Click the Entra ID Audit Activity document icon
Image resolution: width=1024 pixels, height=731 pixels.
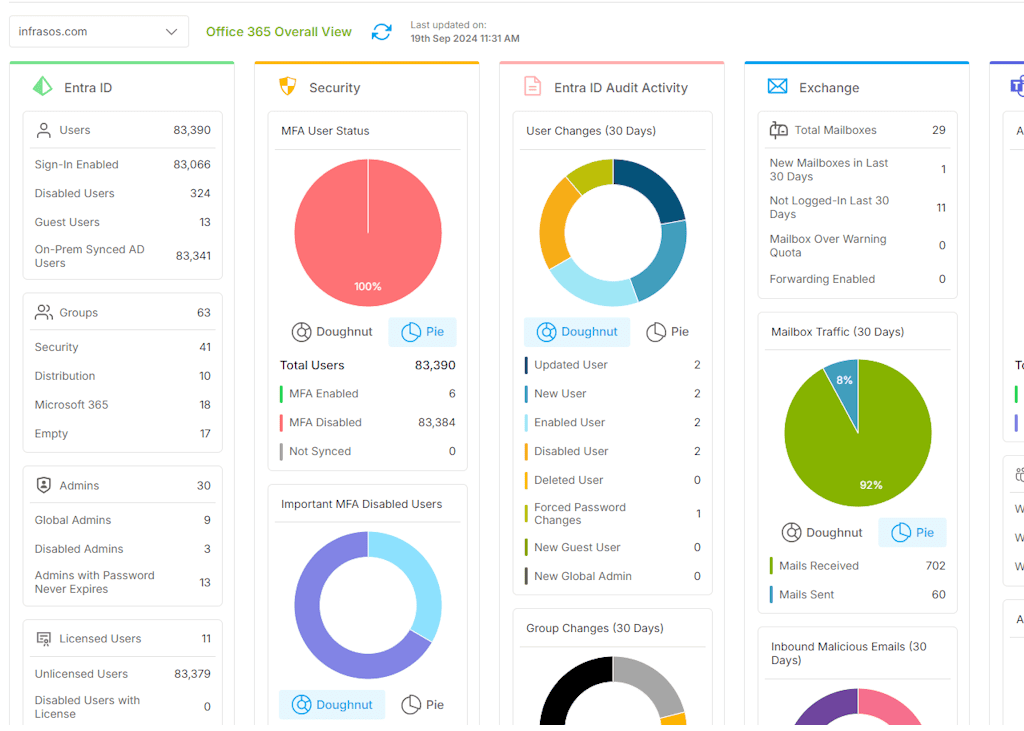[533, 87]
